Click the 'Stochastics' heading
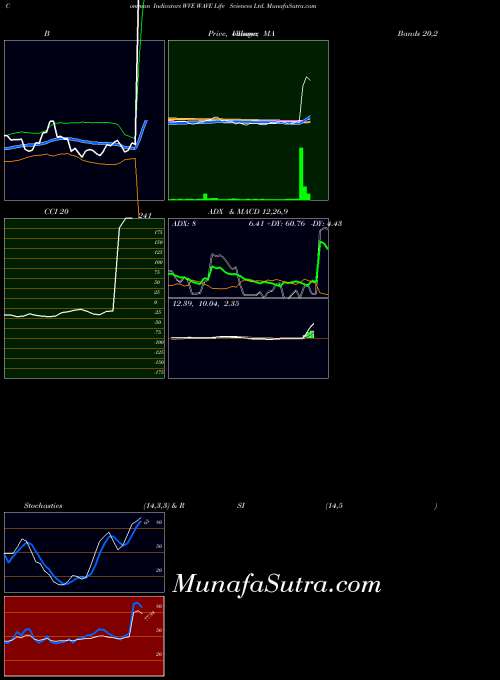Image resolution: width=500 pixels, height=680 pixels. click(x=43, y=506)
